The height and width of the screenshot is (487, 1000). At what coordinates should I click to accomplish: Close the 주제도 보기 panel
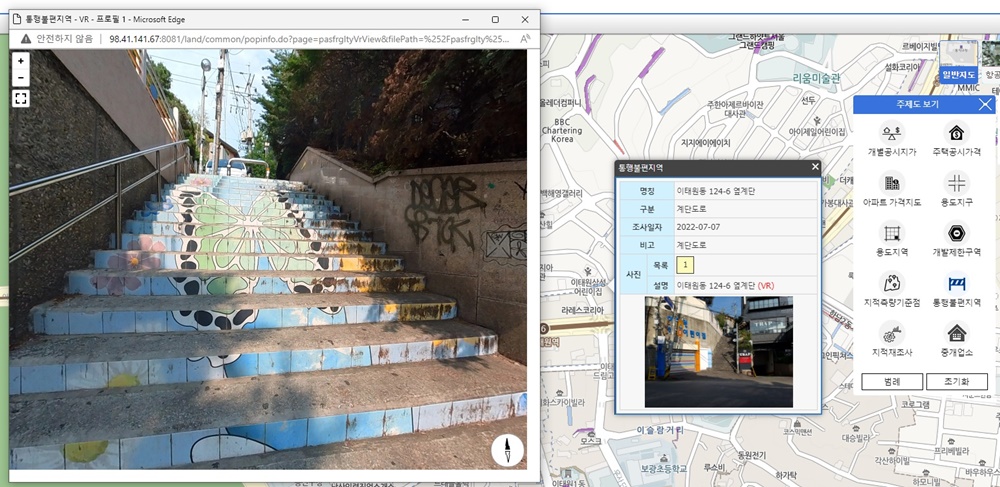click(x=985, y=105)
